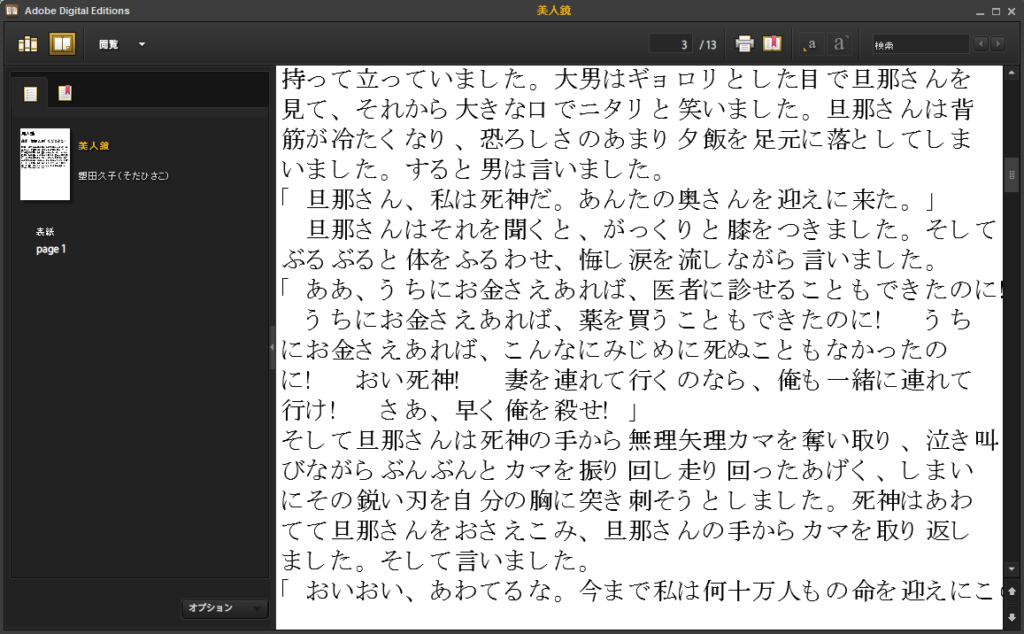Go to previous search result arrow
1024x634 pixels.
tap(981, 44)
